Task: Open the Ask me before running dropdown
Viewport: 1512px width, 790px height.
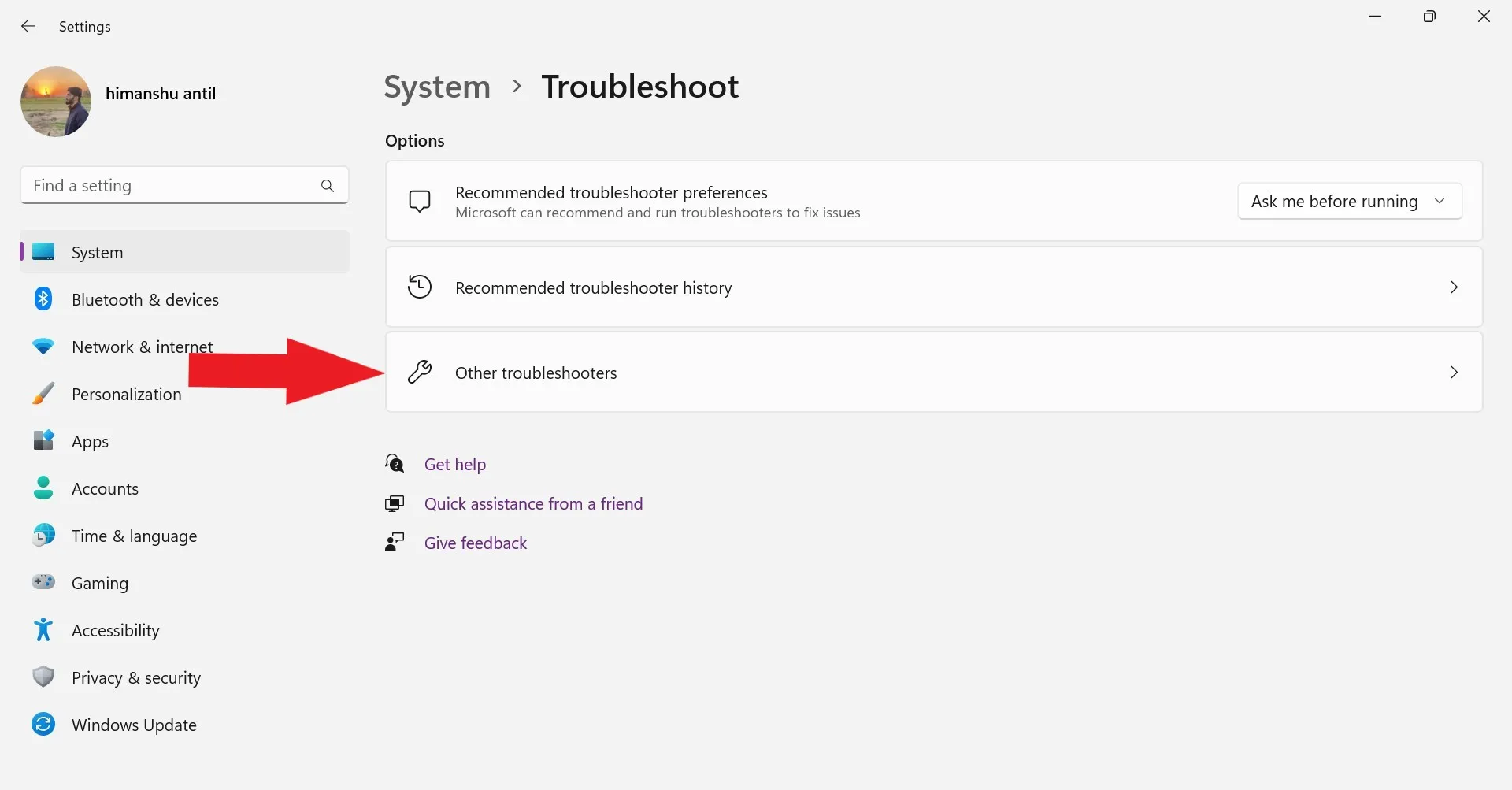Action: point(1349,202)
